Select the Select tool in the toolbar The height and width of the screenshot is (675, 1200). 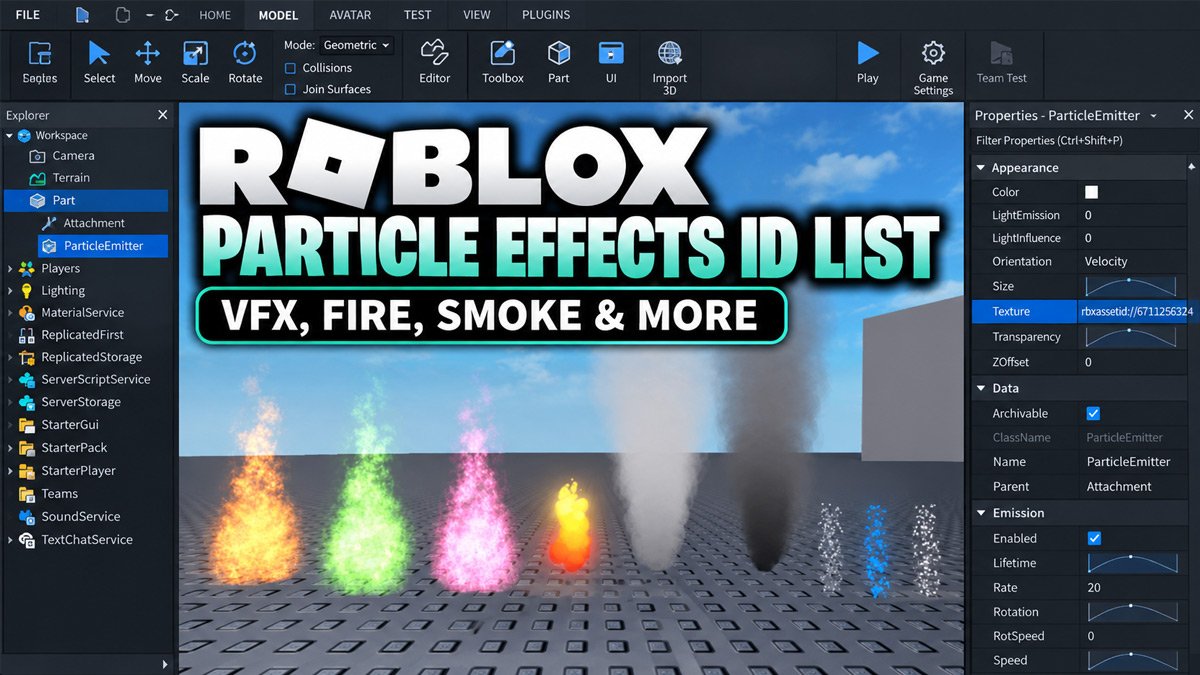[99, 62]
